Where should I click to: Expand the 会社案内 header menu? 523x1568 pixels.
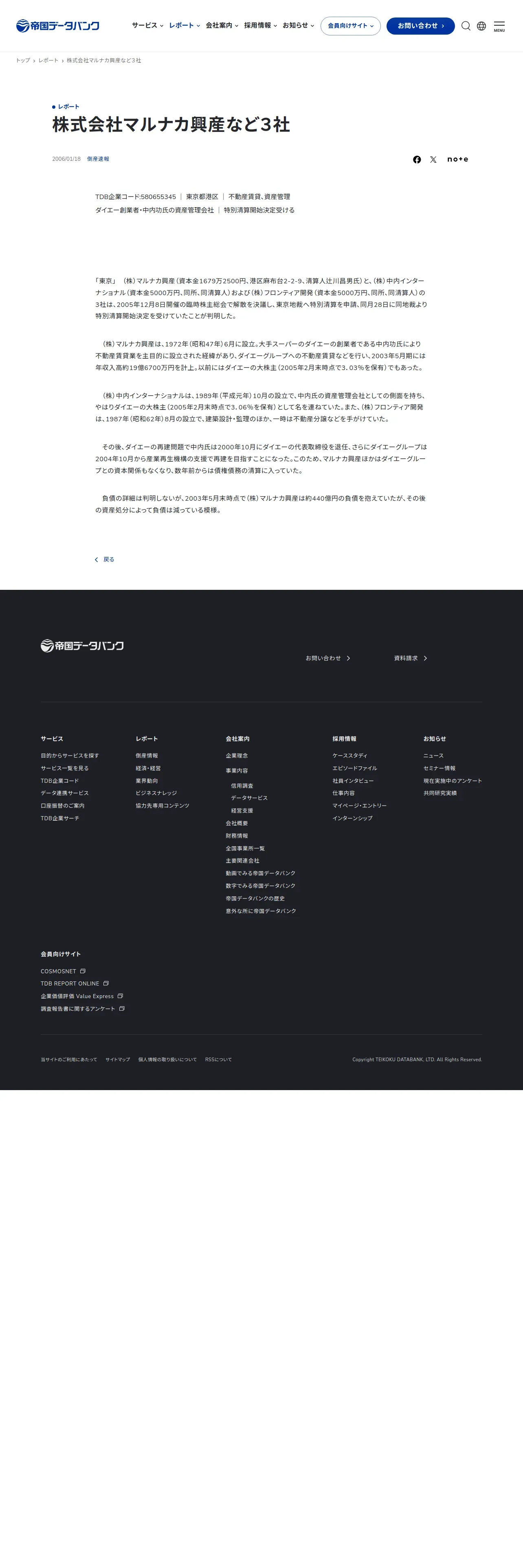(x=222, y=26)
